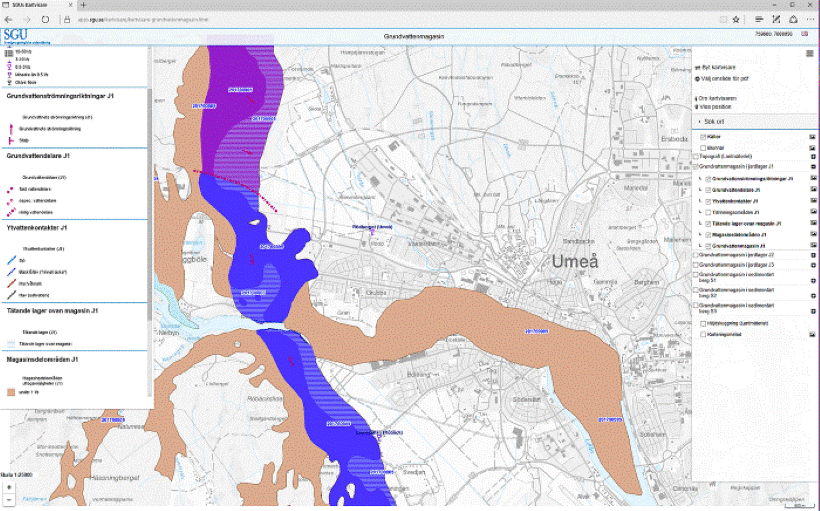Open legend icon for Källor layer

(812, 136)
